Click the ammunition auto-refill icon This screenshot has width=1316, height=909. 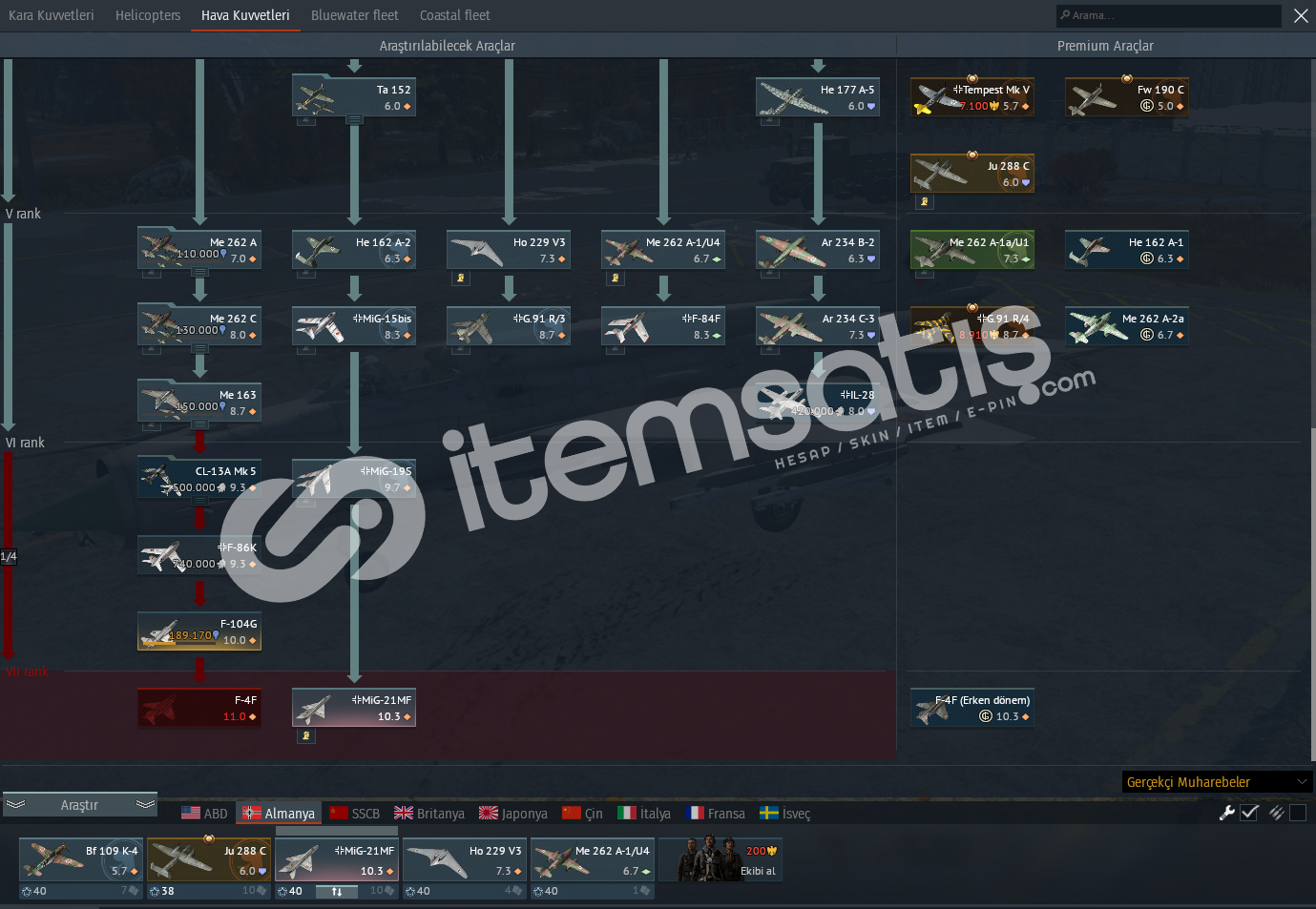point(1276,813)
